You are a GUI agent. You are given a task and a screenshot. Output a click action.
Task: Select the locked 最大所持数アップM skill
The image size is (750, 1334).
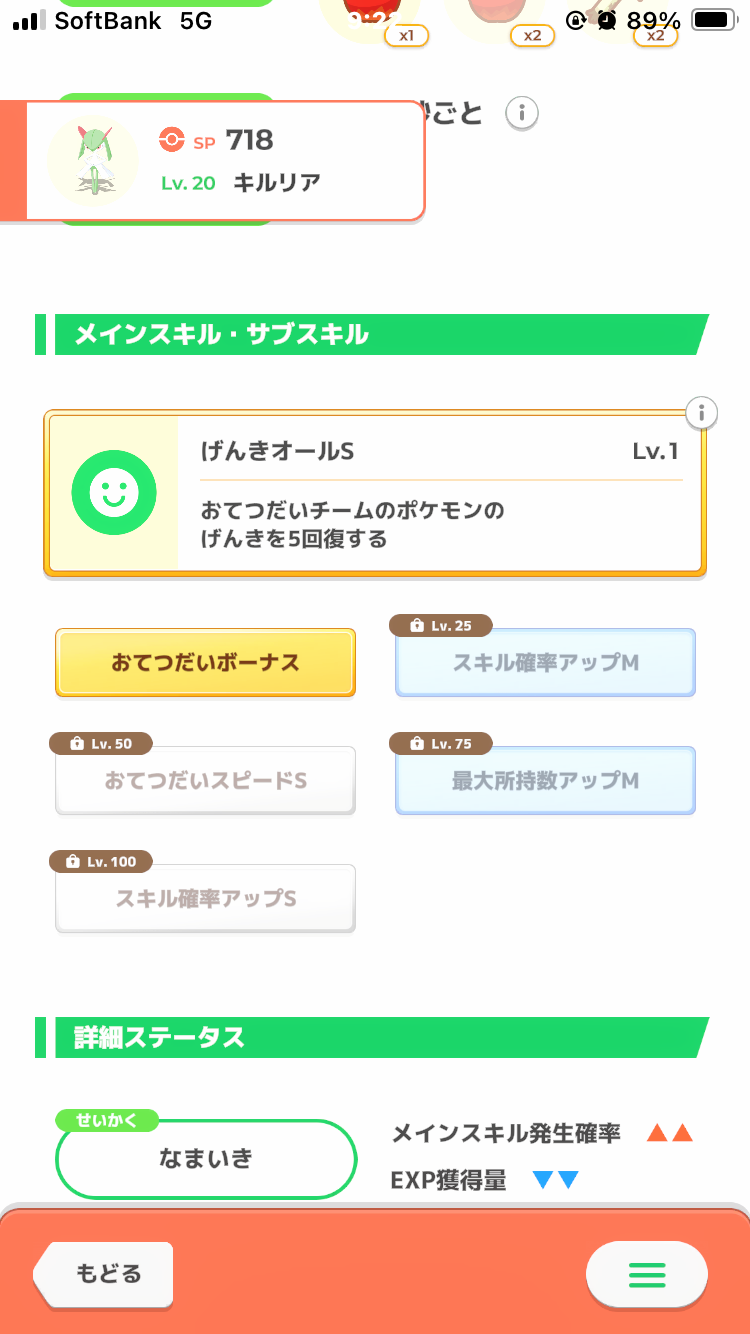[545, 781]
